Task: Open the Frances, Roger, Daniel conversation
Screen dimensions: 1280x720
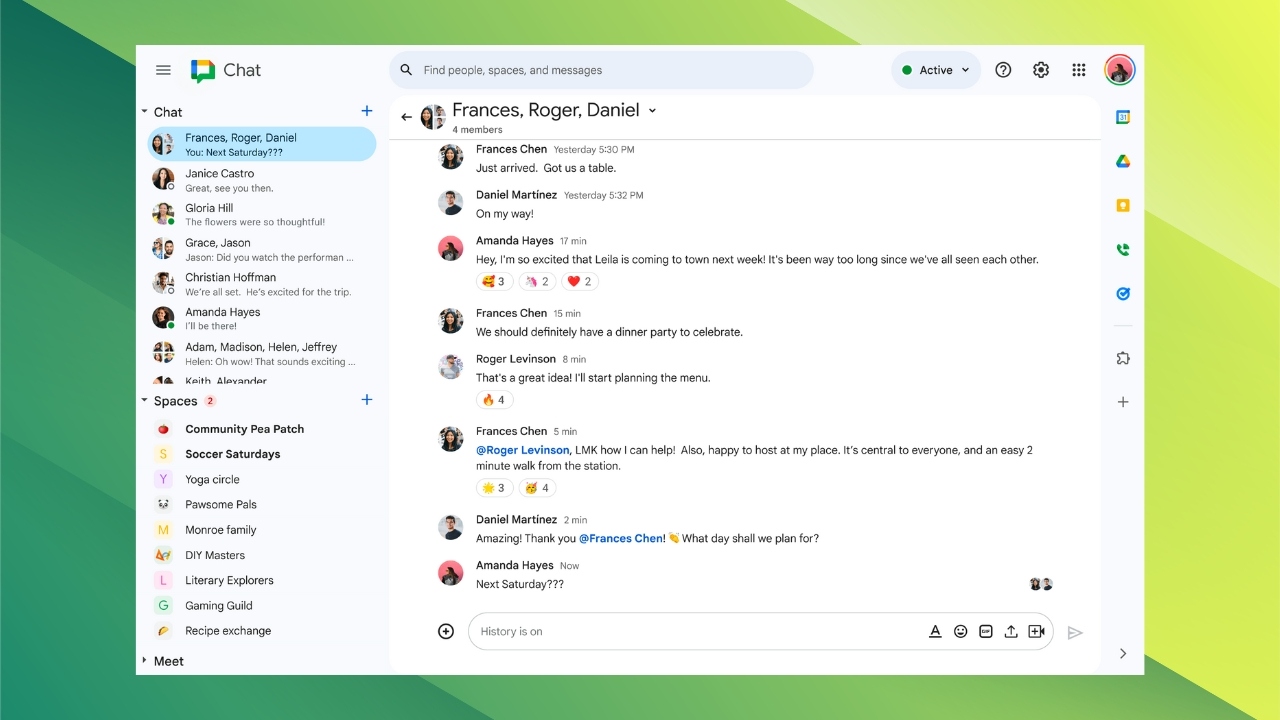Action: point(262,144)
